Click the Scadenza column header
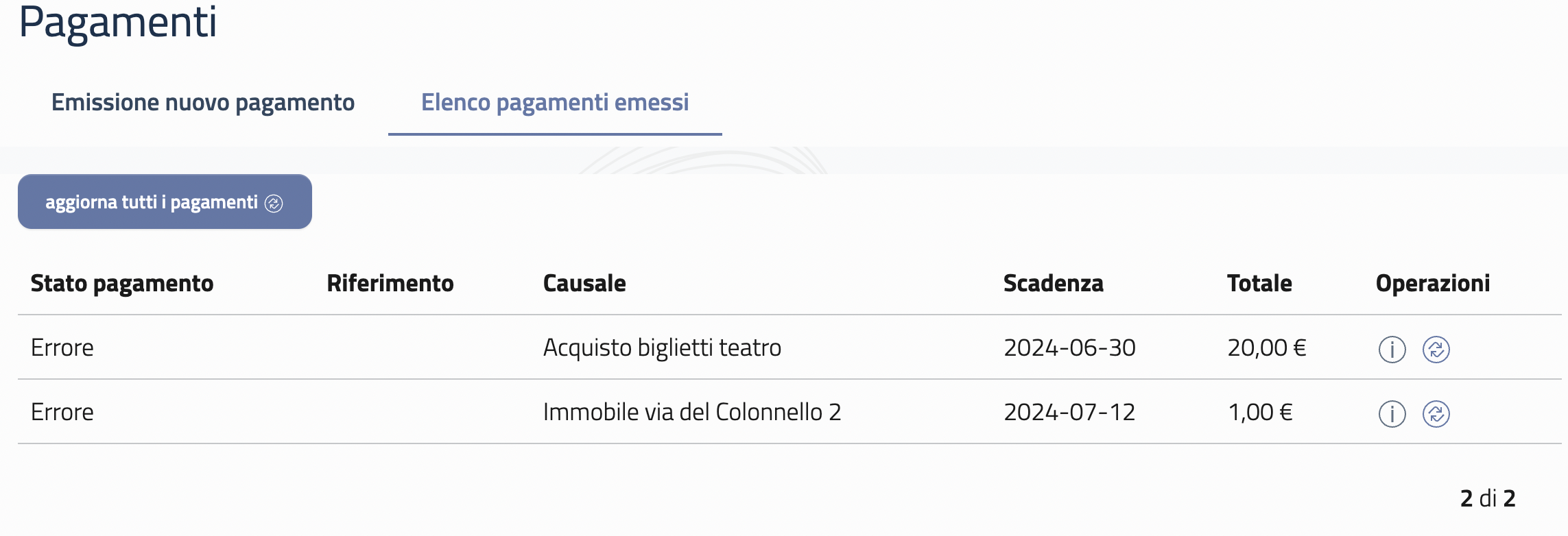 click(1053, 284)
